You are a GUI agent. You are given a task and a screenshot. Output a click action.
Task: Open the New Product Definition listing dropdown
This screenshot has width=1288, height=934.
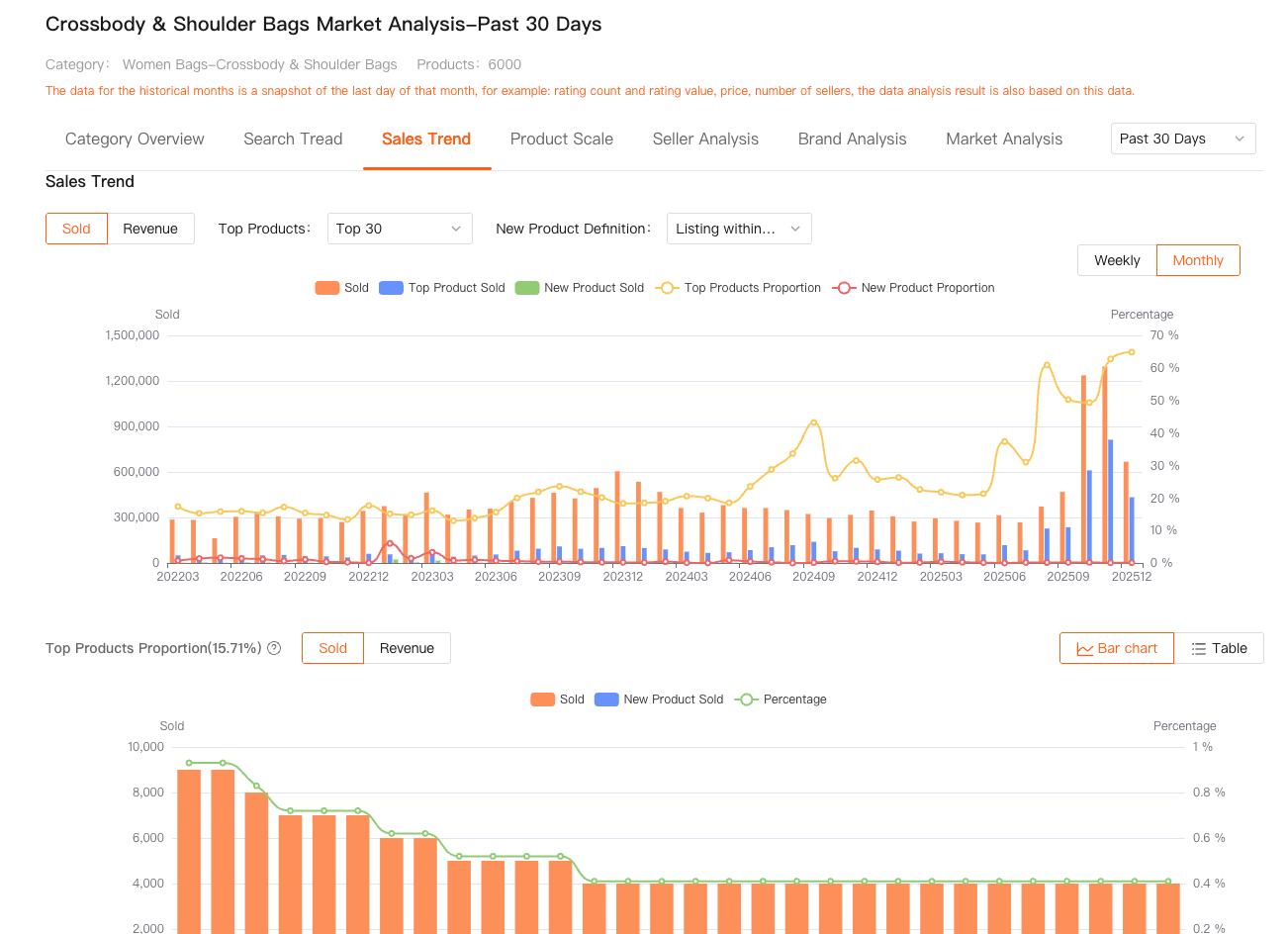(738, 229)
